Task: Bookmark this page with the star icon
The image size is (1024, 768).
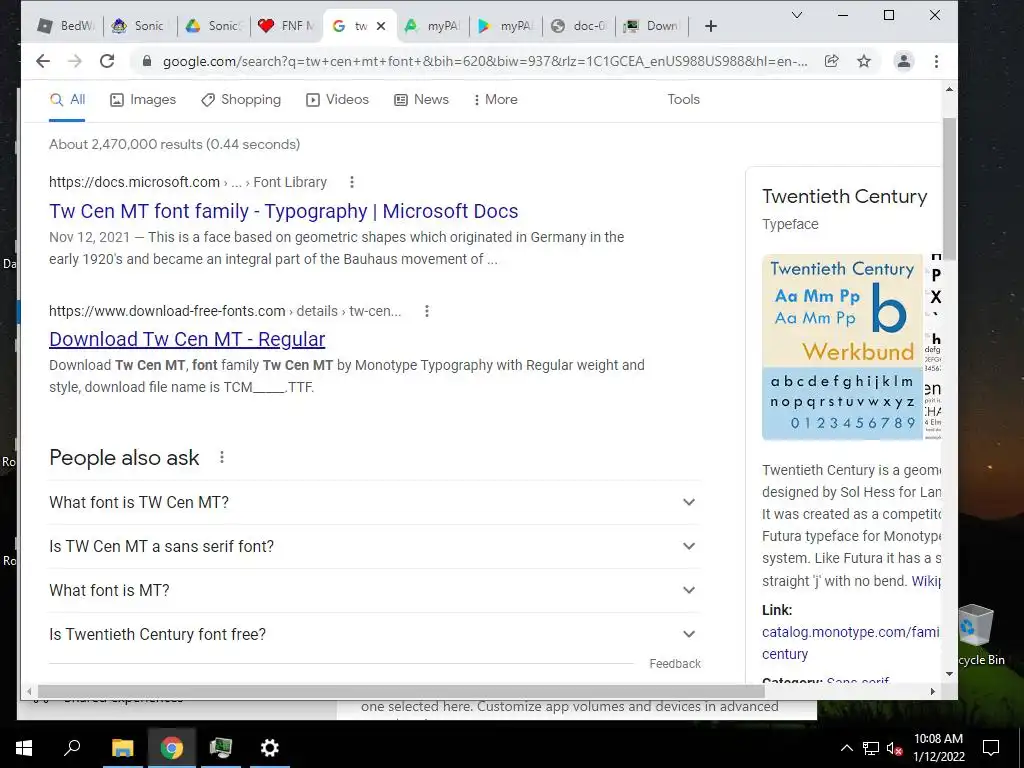Action: (x=864, y=61)
